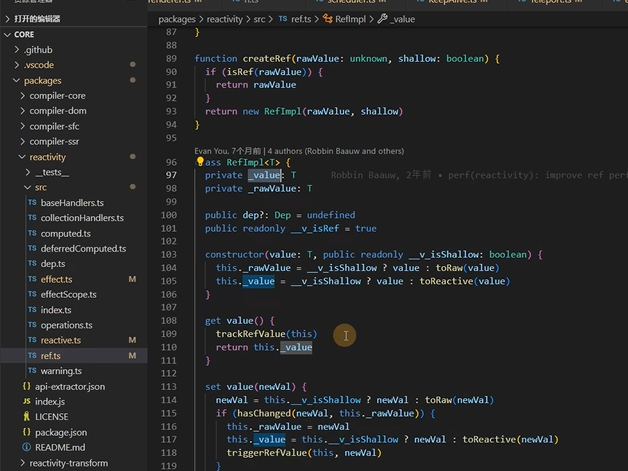Open api-extractor.json file
The image size is (628, 471).
pyautogui.click(x=70, y=386)
